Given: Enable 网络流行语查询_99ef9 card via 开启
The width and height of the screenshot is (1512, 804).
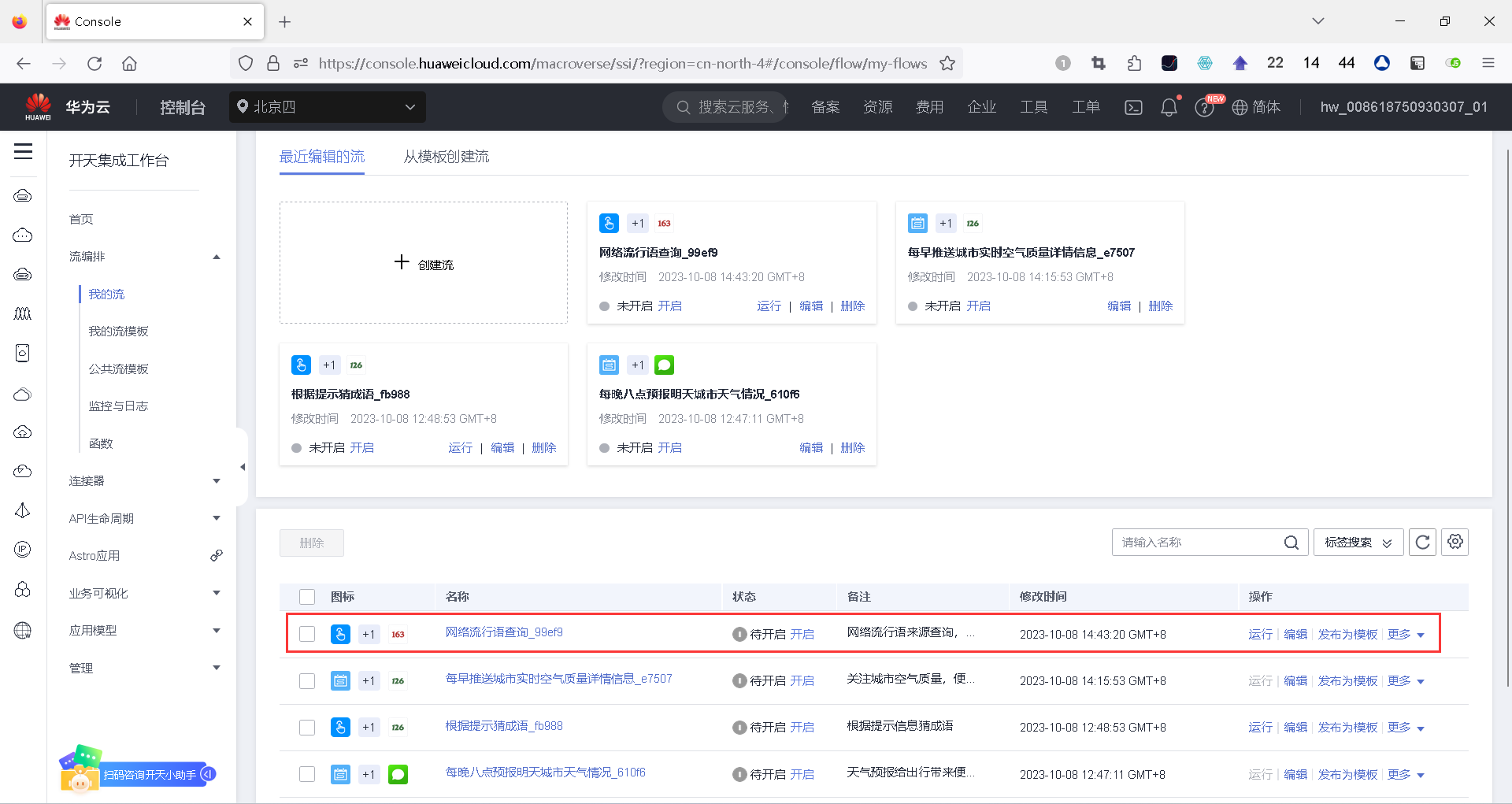Looking at the screenshot, I should (670, 306).
